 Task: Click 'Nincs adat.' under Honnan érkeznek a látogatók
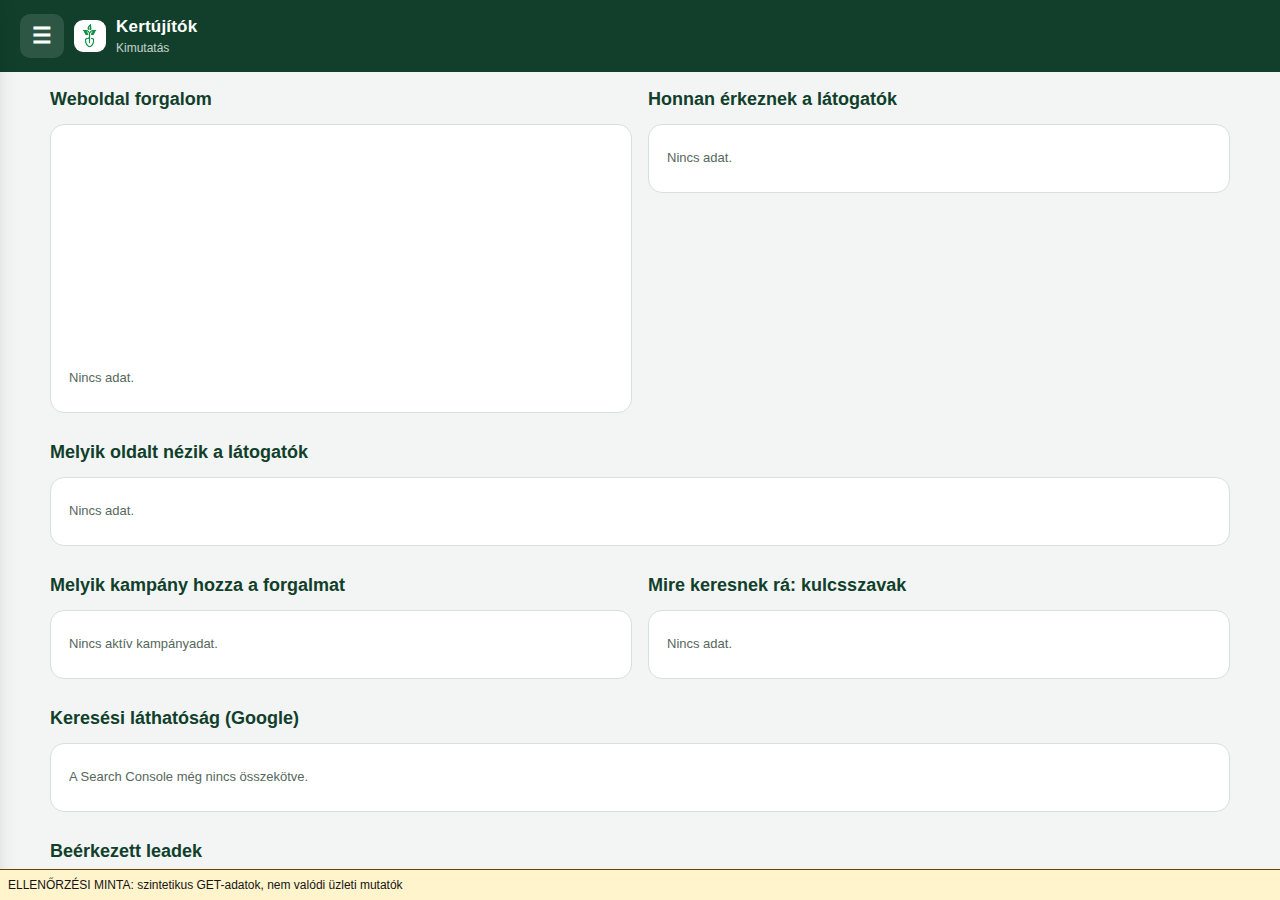pyautogui.click(x=699, y=158)
